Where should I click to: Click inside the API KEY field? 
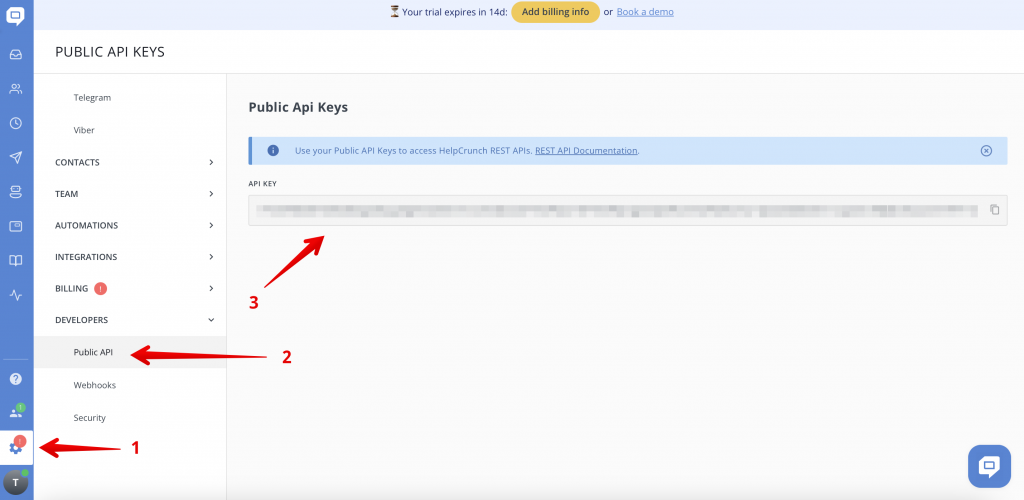tap(628, 210)
